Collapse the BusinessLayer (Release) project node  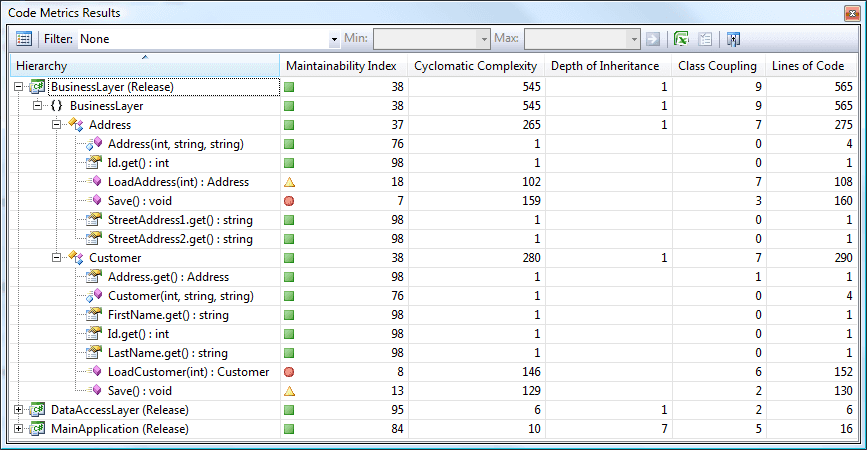tap(19, 87)
